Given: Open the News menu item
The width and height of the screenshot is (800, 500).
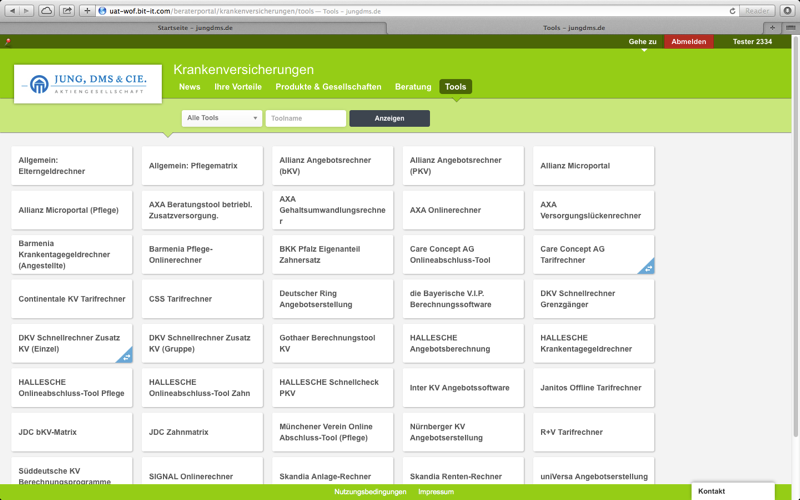Looking at the screenshot, I should click(x=189, y=87).
